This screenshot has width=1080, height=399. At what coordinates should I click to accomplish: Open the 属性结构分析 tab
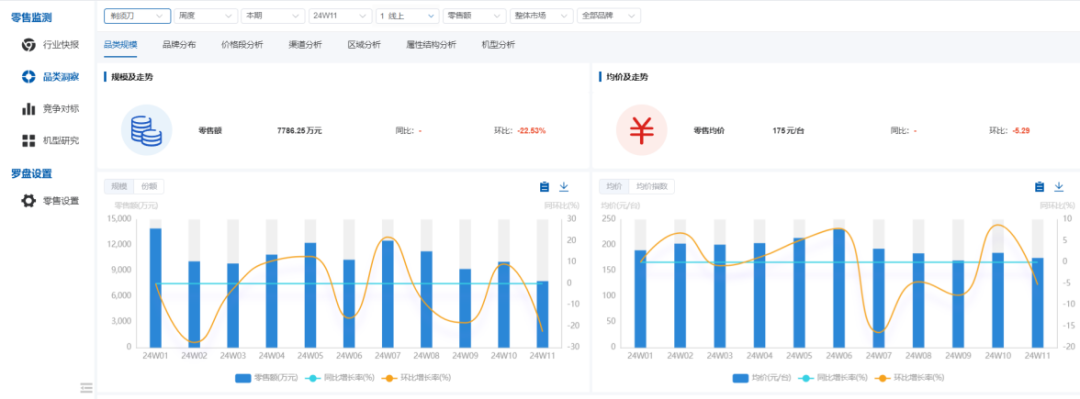click(431, 45)
